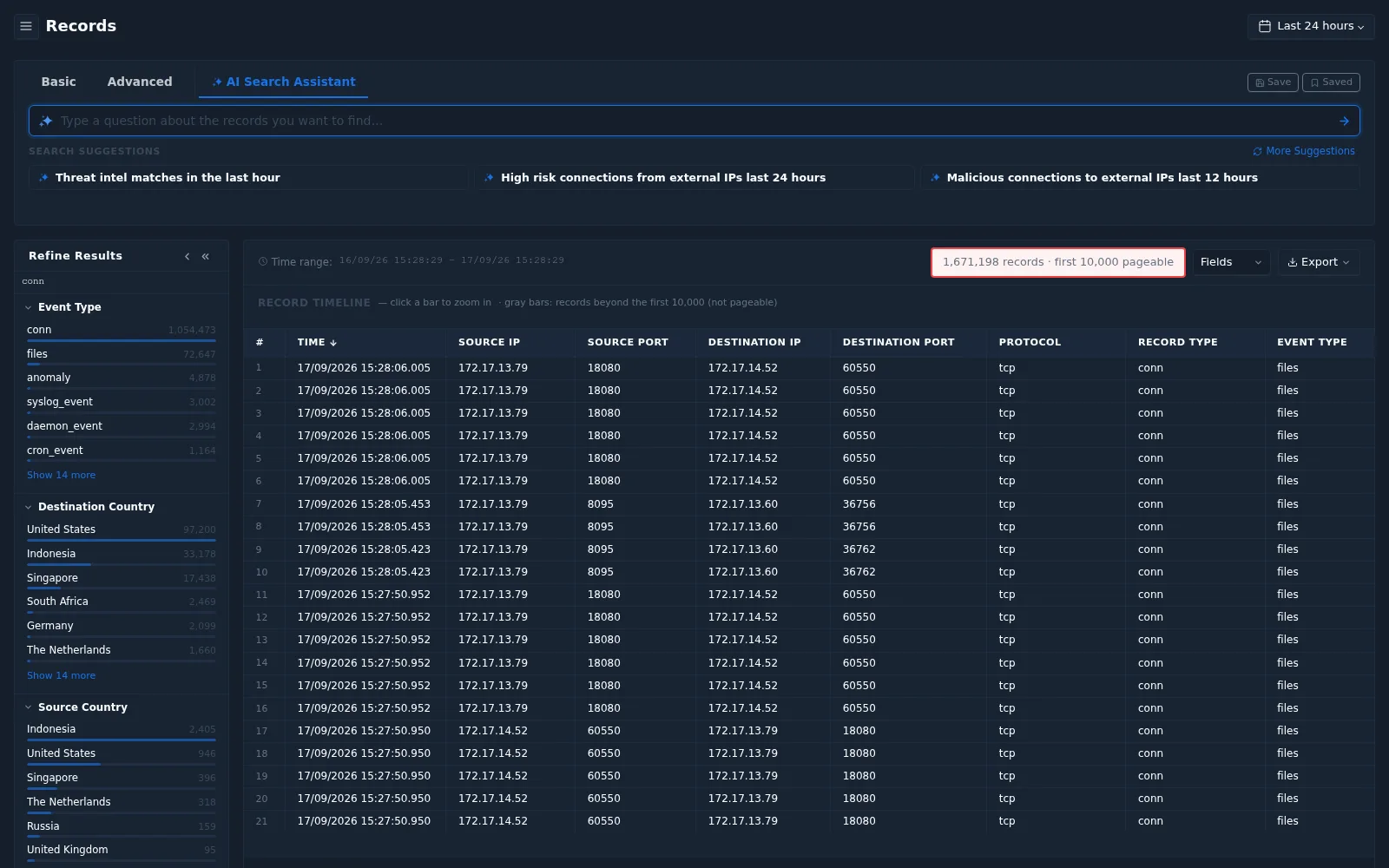Show 14 more event types

tap(61, 475)
